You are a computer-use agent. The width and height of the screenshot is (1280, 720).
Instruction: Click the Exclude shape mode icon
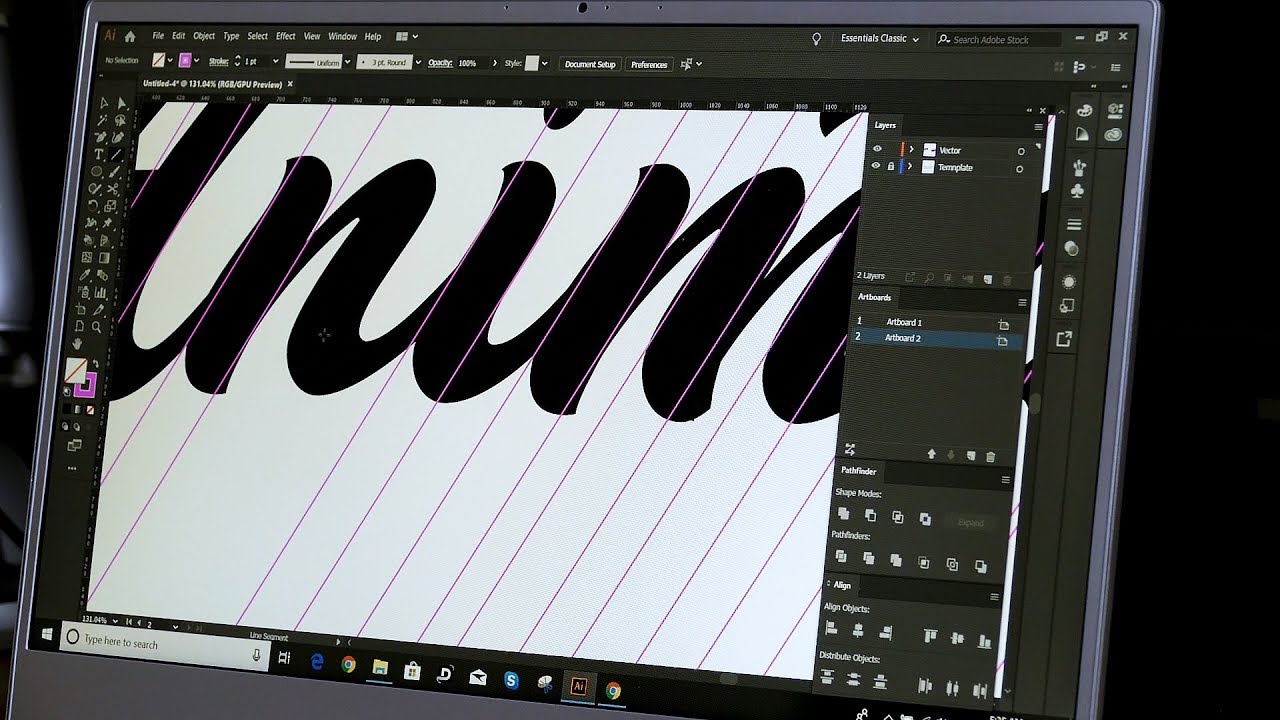[x=925, y=518]
